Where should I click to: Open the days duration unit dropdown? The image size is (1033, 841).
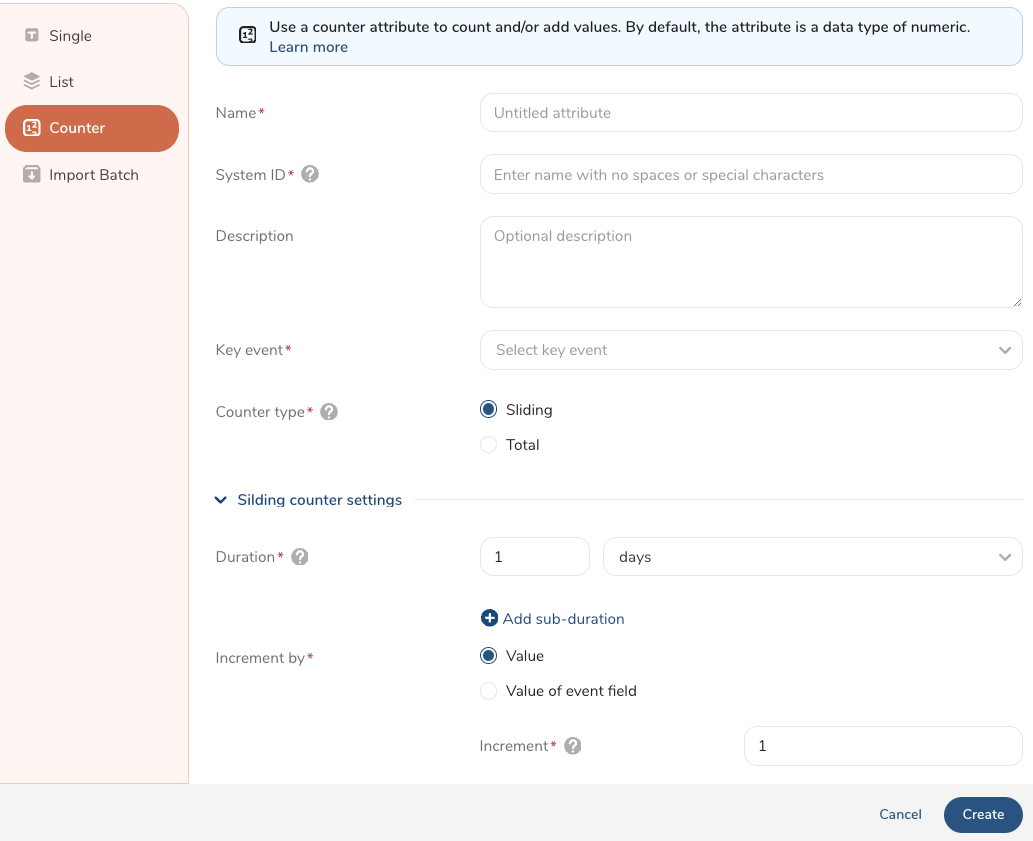point(812,557)
